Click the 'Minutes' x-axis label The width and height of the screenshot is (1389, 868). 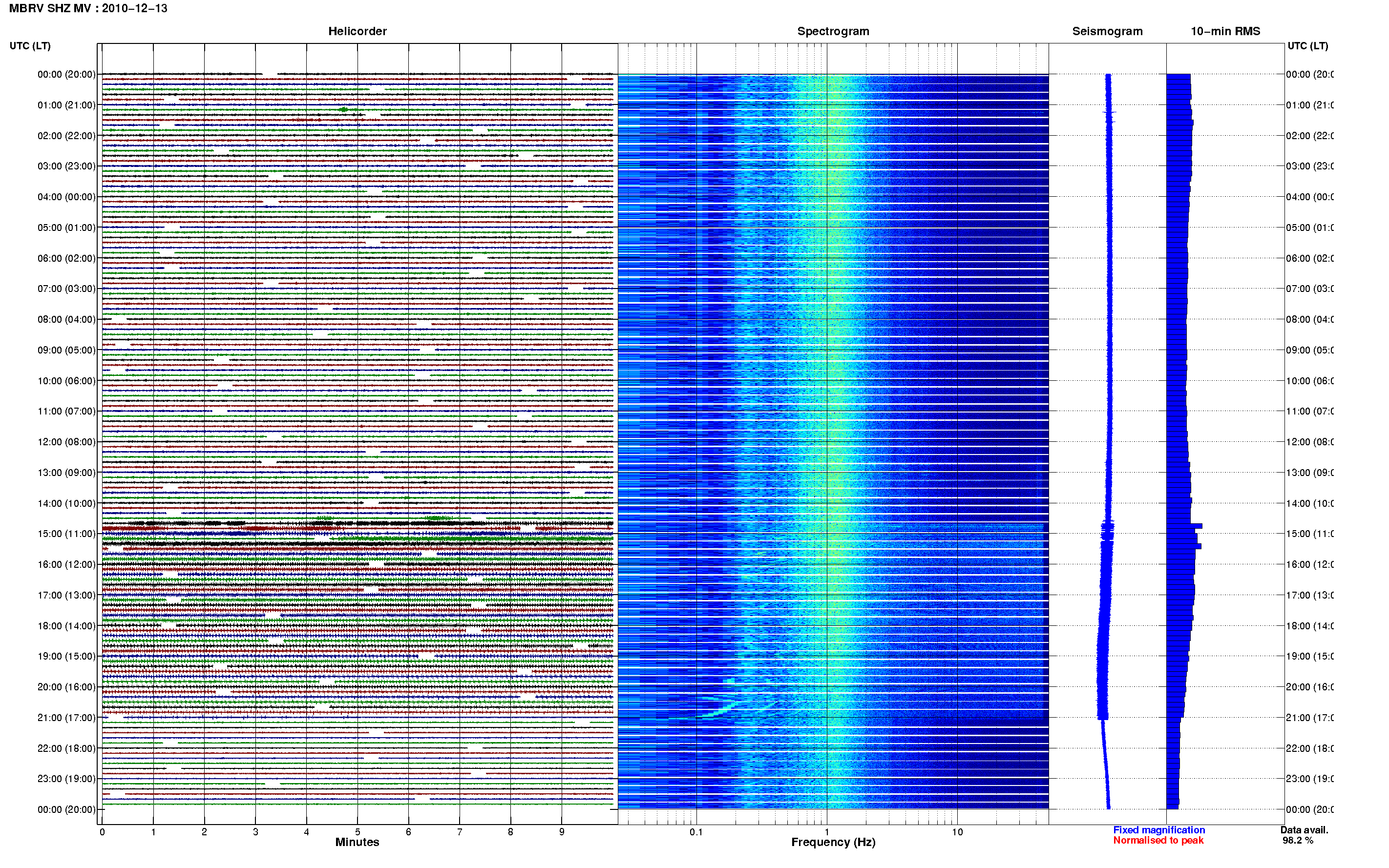[x=357, y=842]
